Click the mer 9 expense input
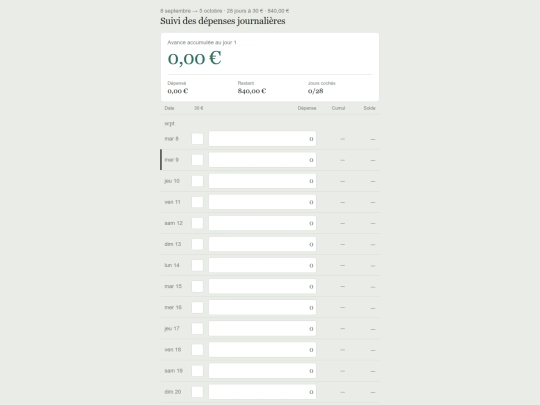The width and height of the screenshot is (540, 405). click(x=262, y=160)
